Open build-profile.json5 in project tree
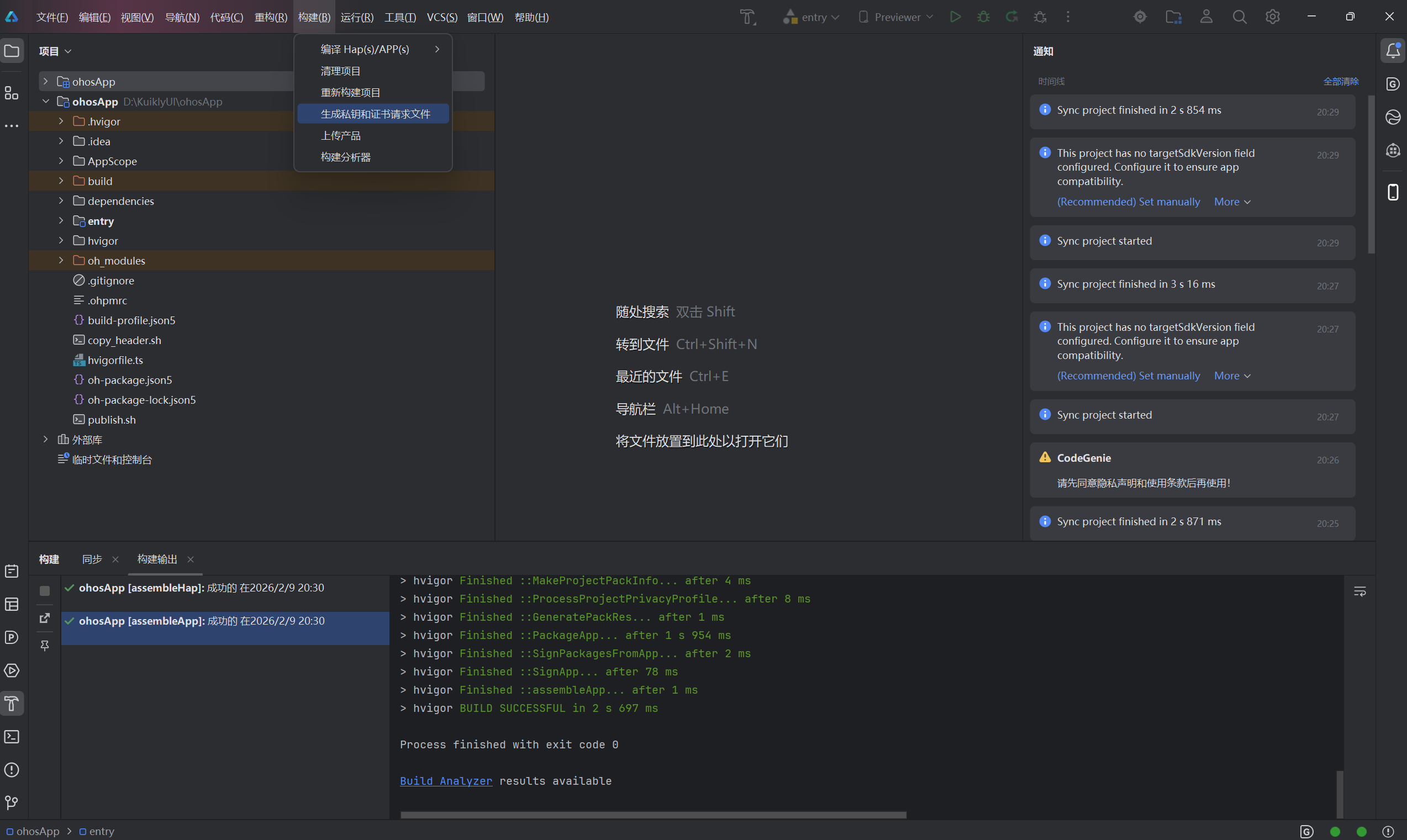The height and width of the screenshot is (840, 1407). 131,320
